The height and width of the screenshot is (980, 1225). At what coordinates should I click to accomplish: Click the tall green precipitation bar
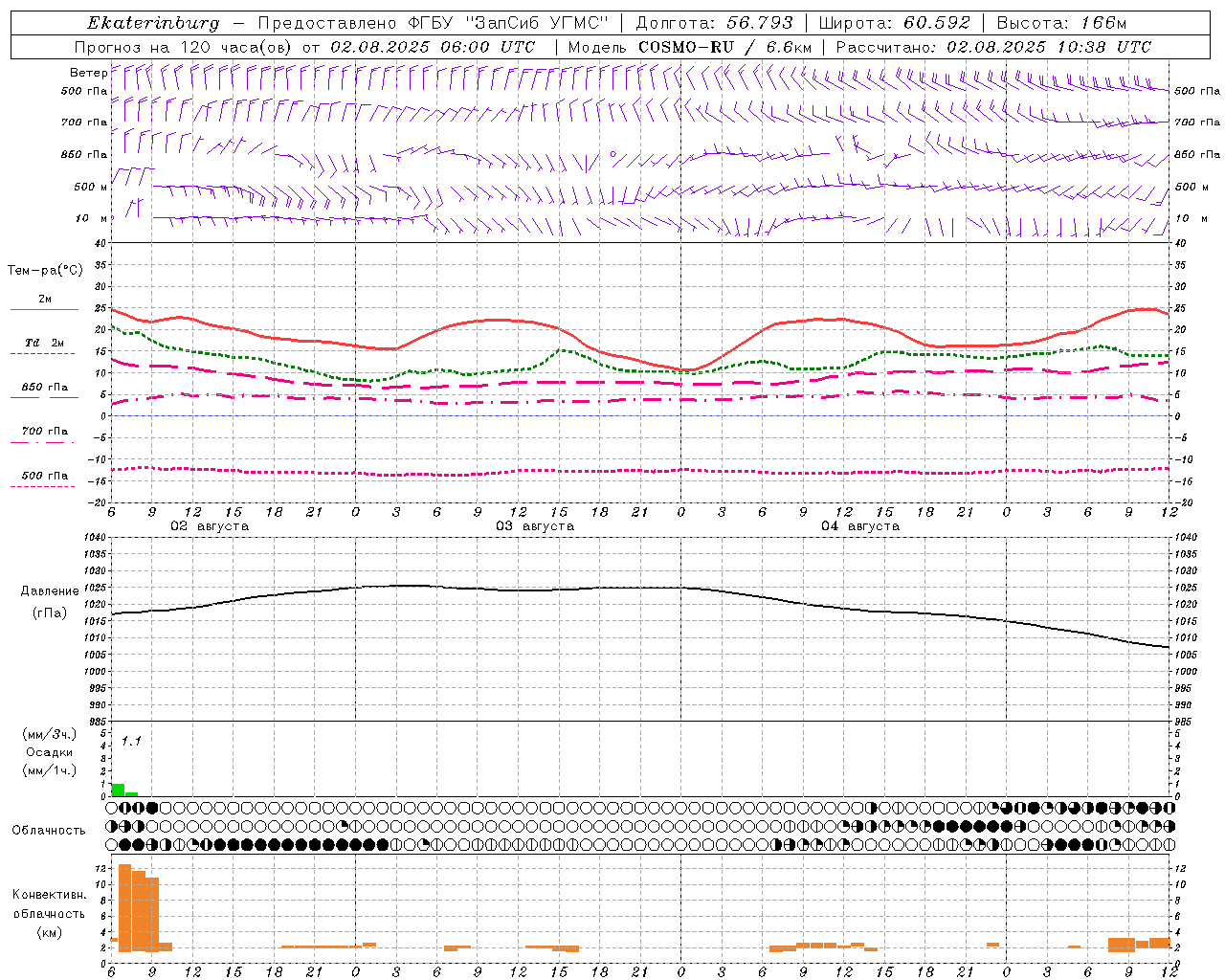tap(118, 790)
